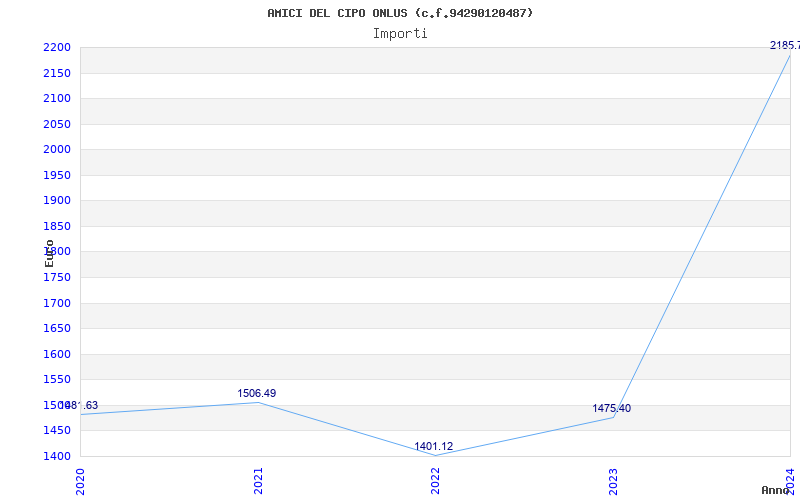Viewport: 800px width, 500px height.
Task: Click the 2022 lowest data point on line
Action: 435,456
